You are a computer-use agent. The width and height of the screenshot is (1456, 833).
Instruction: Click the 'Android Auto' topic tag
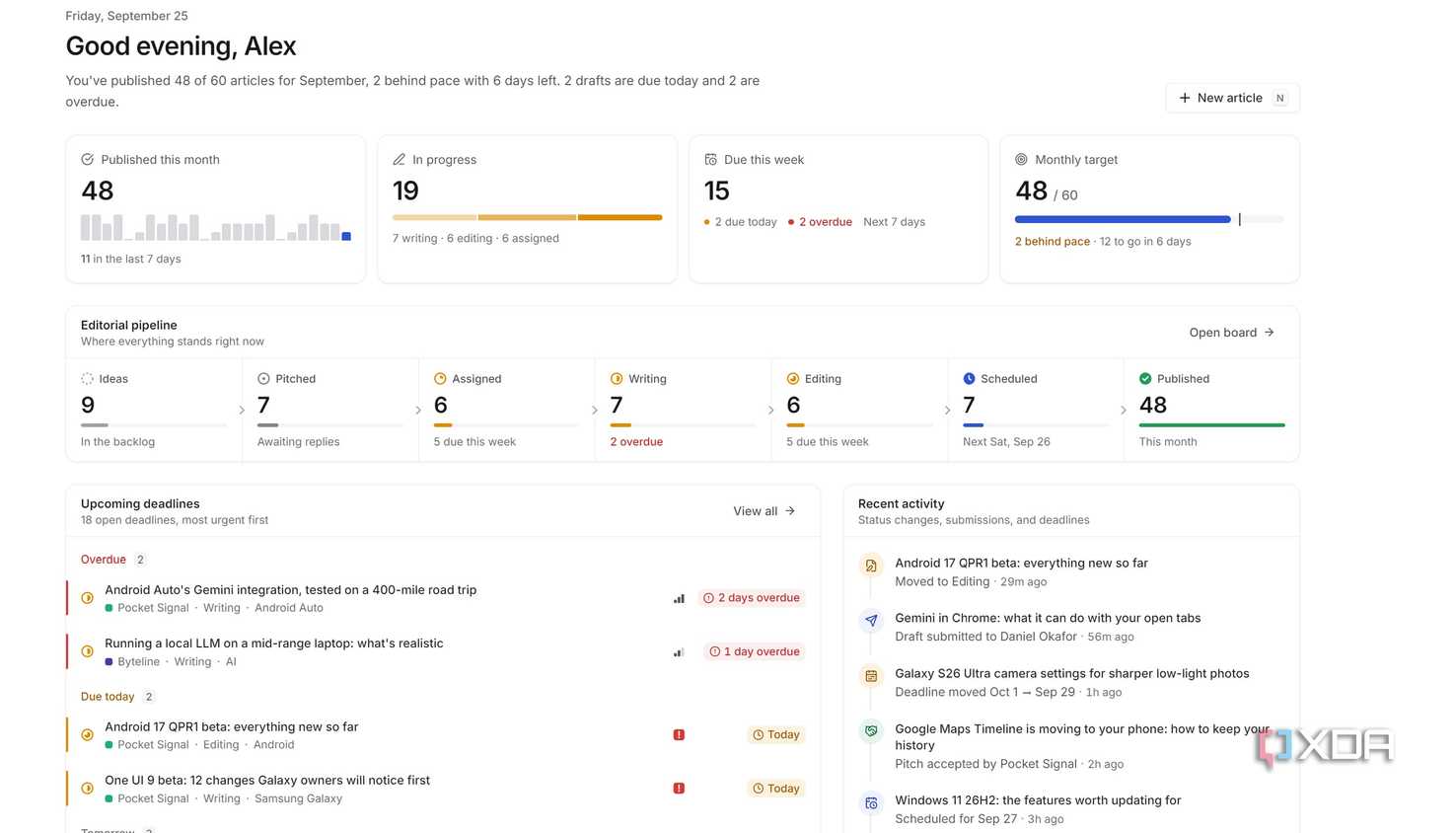point(289,608)
